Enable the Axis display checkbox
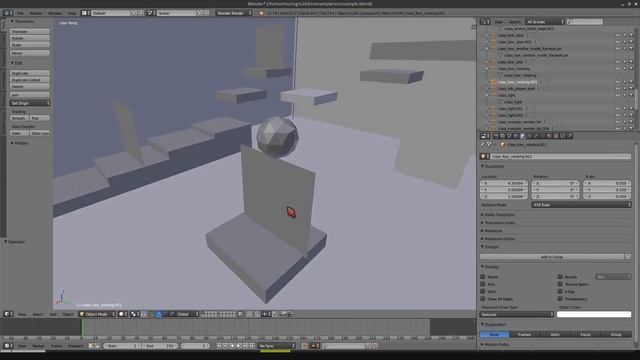 pyautogui.click(x=483, y=284)
